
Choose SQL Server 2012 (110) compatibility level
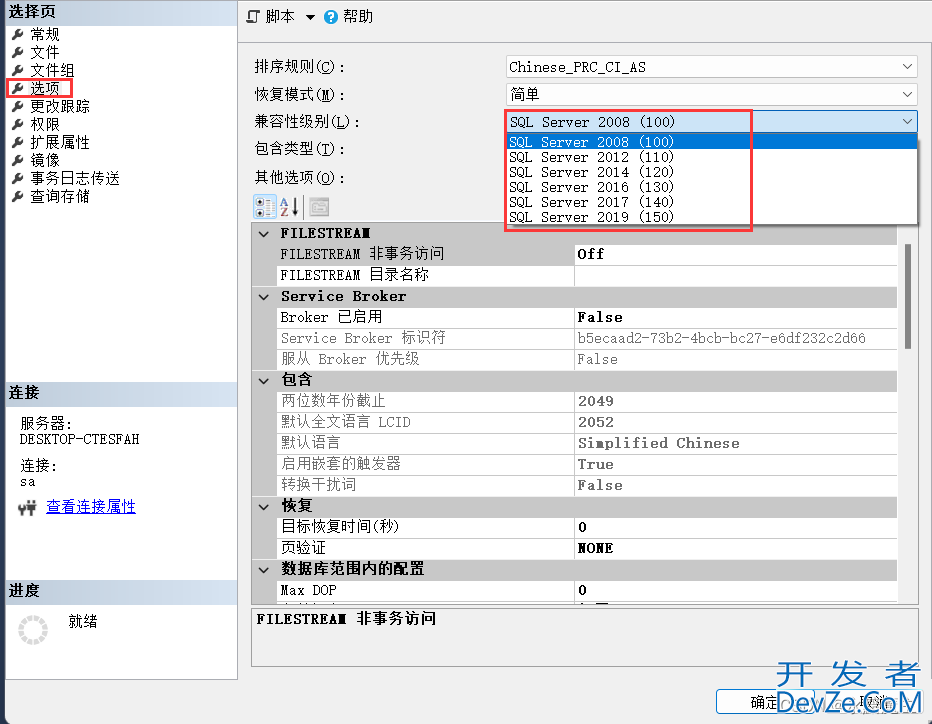pos(712,157)
